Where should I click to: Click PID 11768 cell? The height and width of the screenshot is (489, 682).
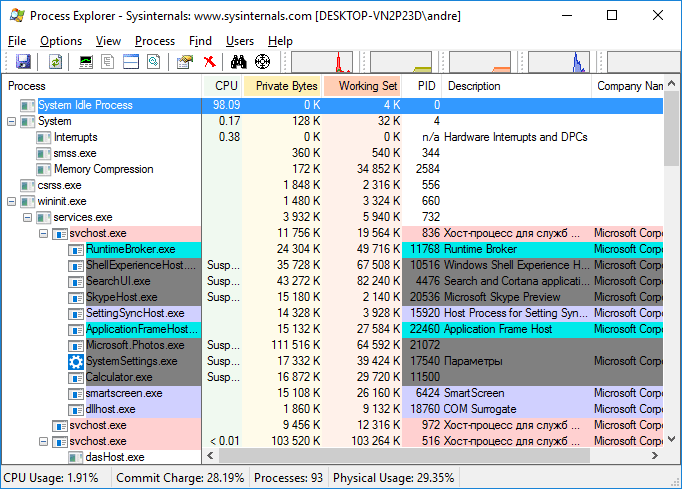coord(425,249)
